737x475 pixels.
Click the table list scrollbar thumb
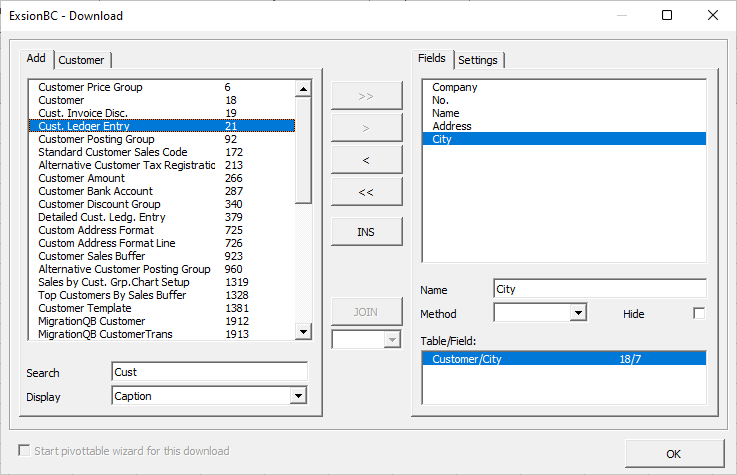[303, 150]
